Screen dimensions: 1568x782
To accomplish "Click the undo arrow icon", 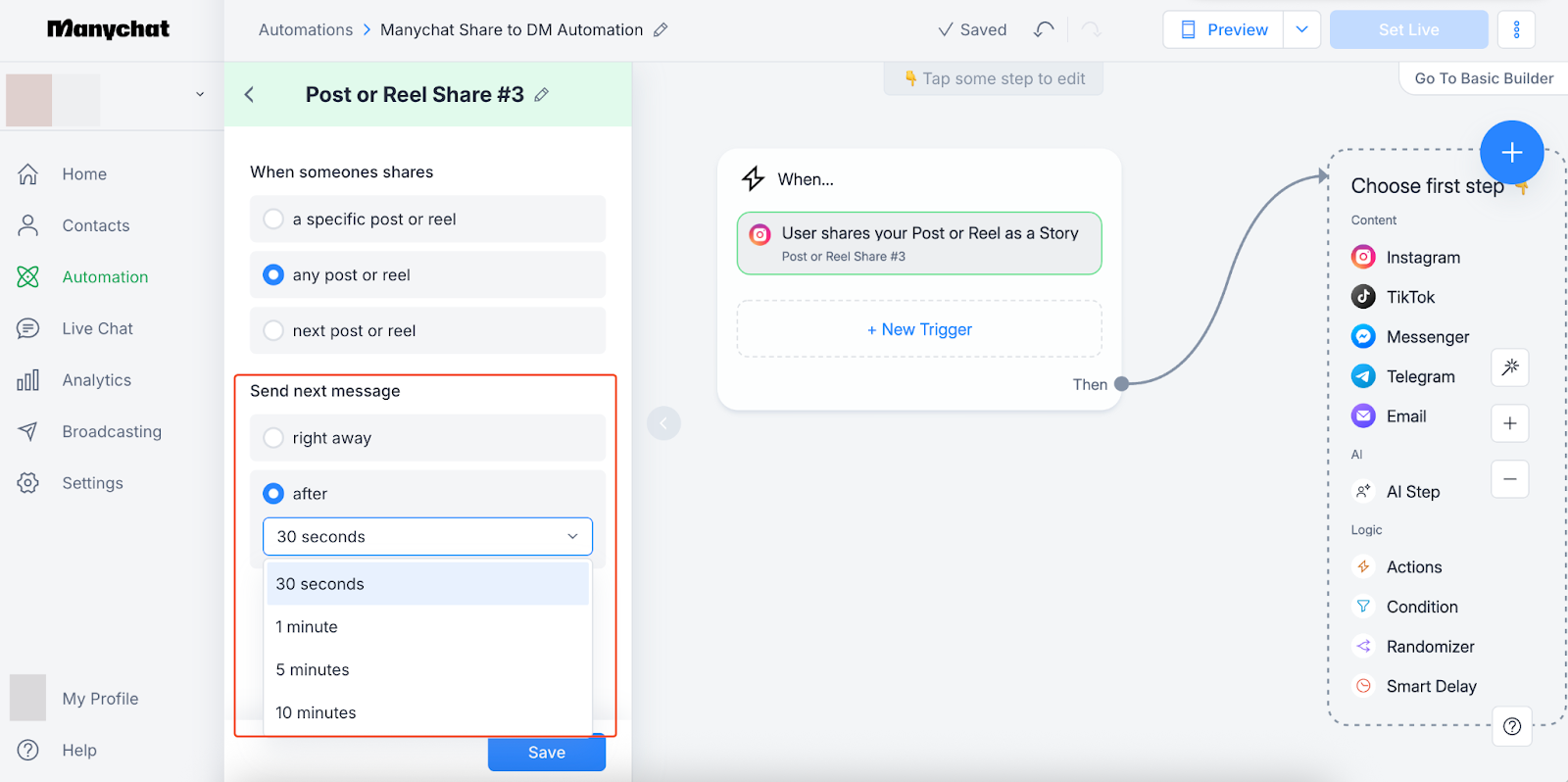I will pos(1044,29).
